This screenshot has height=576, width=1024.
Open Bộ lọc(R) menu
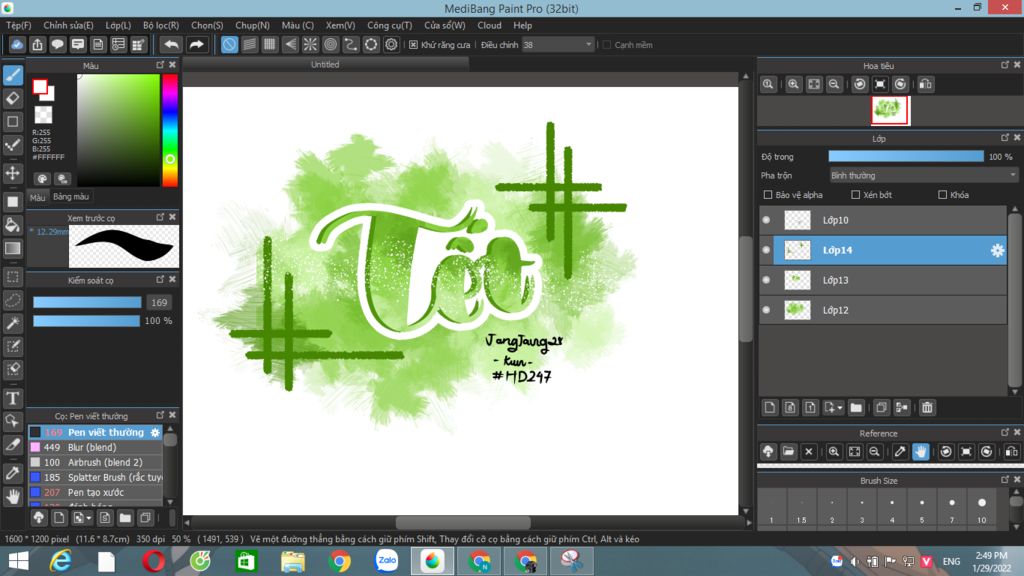coord(161,25)
